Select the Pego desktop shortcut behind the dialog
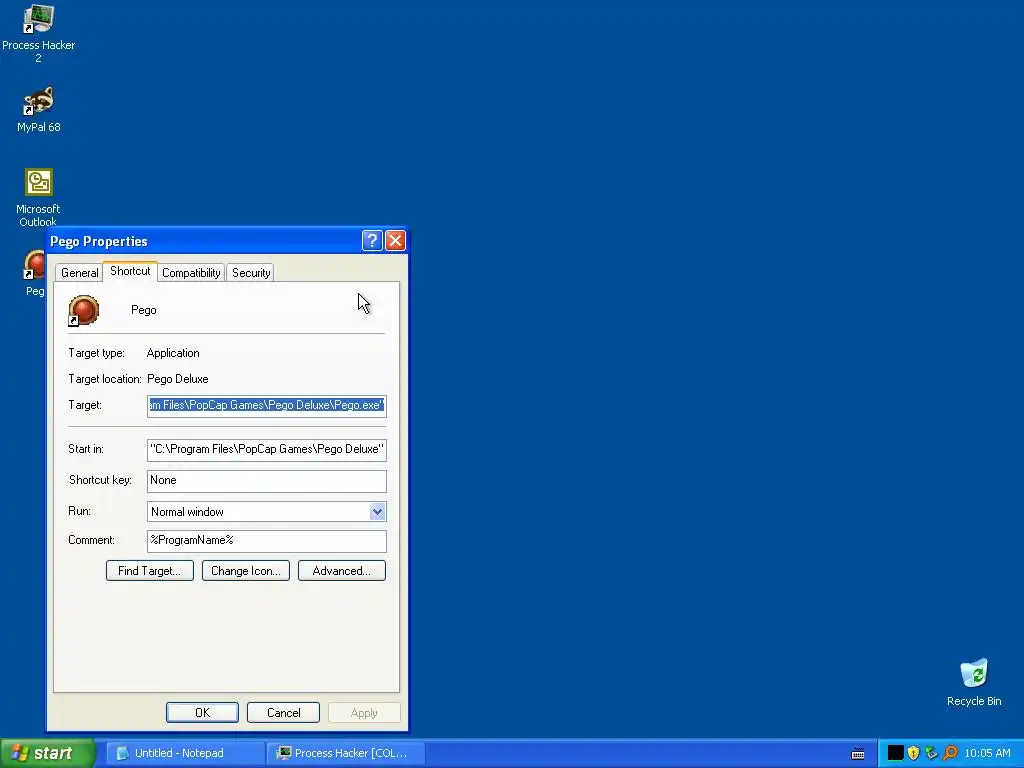This screenshot has height=768, width=1024. click(x=34, y=273)
